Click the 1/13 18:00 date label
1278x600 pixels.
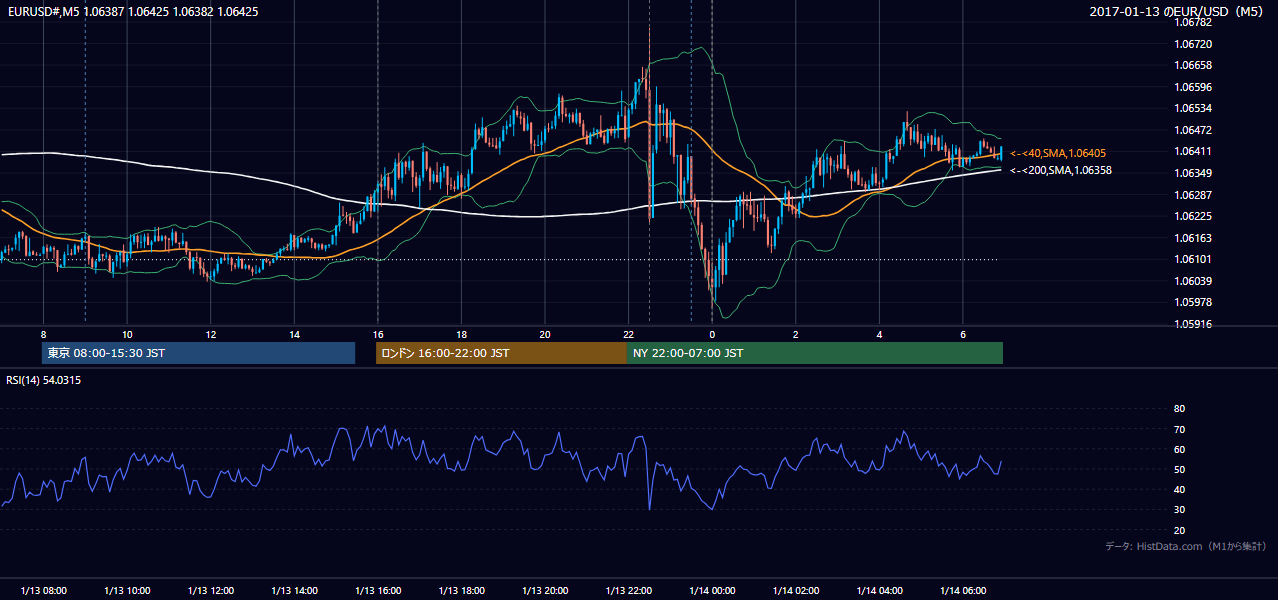click(x=461, y=591)
